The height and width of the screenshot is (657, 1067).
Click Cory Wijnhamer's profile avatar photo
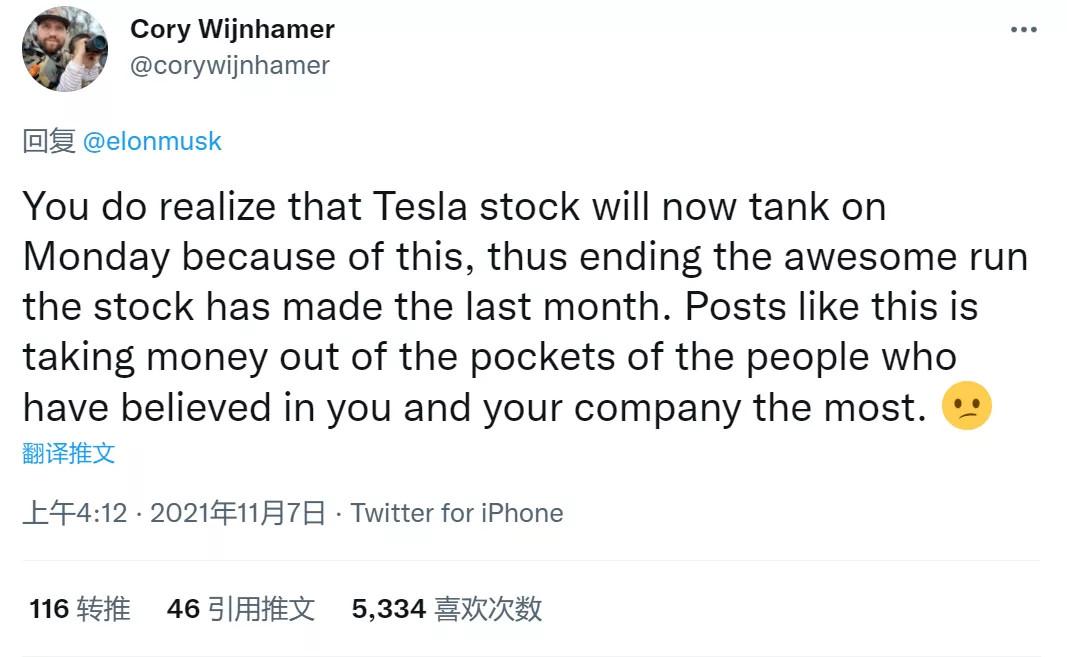[x=65, y=49]
